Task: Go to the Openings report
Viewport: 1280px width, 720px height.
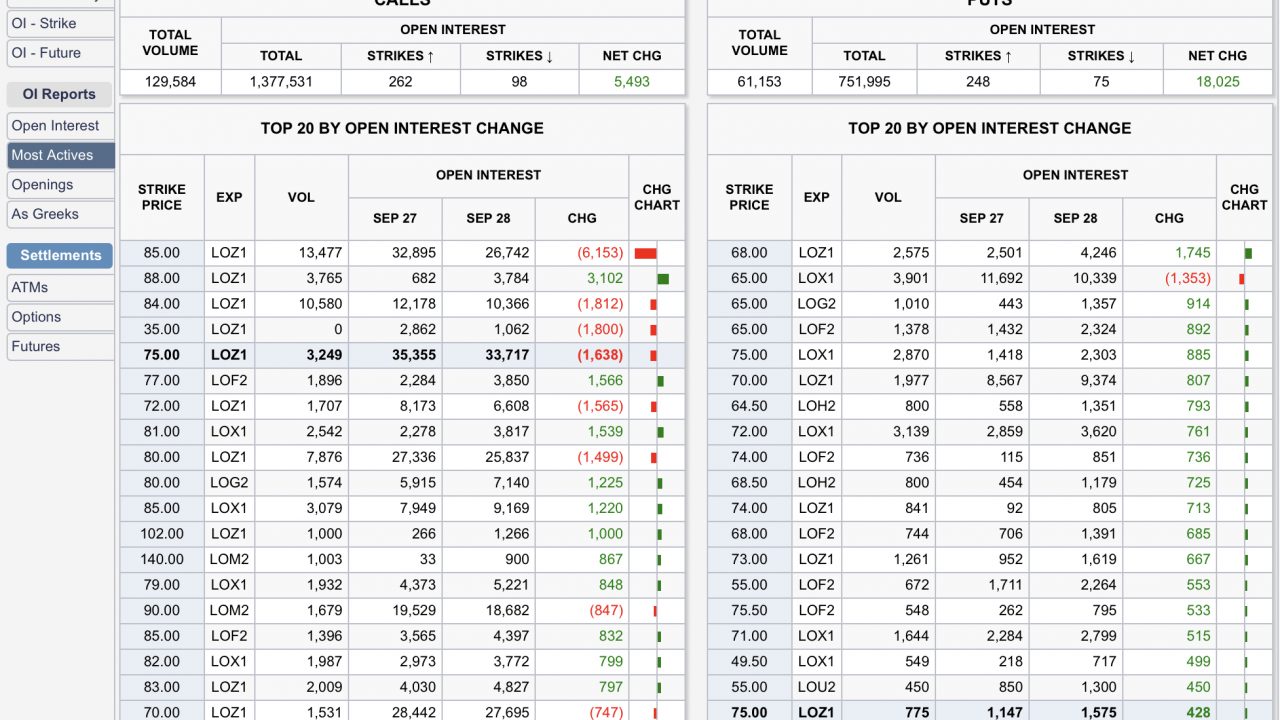Action: [x=42, y=185]
